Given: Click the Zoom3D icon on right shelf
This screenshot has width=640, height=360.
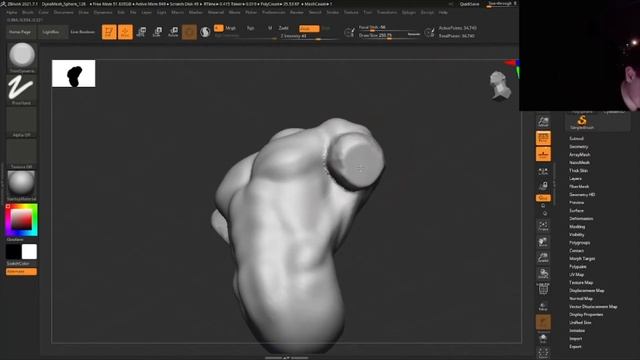Looking at the screenshot, I should 543,258.
